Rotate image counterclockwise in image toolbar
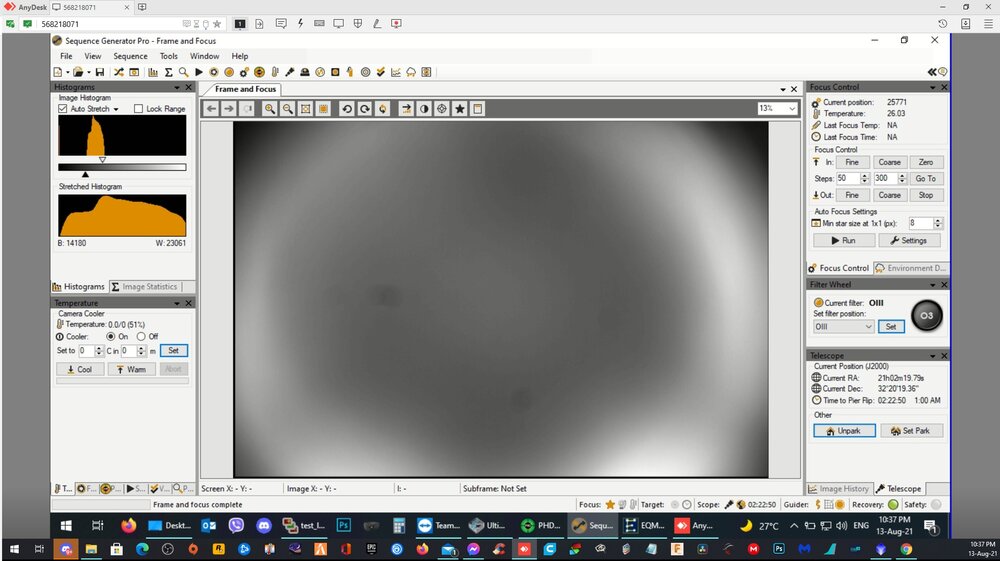This screenshot has width=1000, height=561. click(x=346, y=109)
